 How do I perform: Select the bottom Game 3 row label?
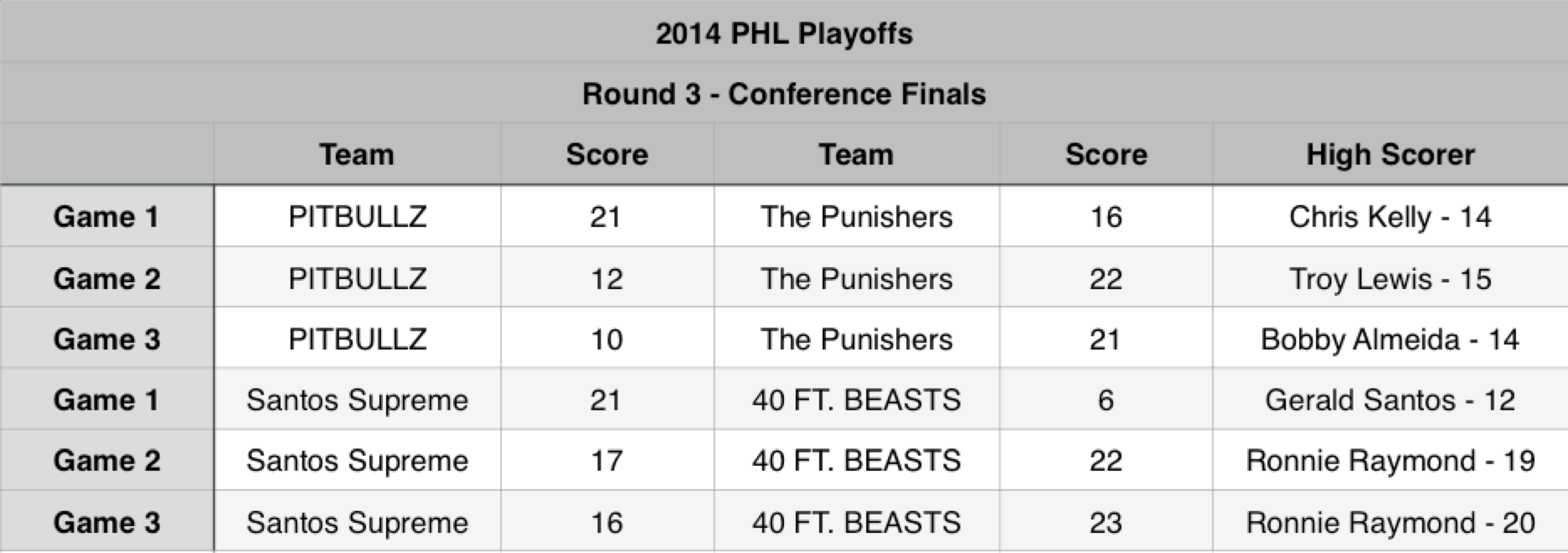click(x=106, y=523)
